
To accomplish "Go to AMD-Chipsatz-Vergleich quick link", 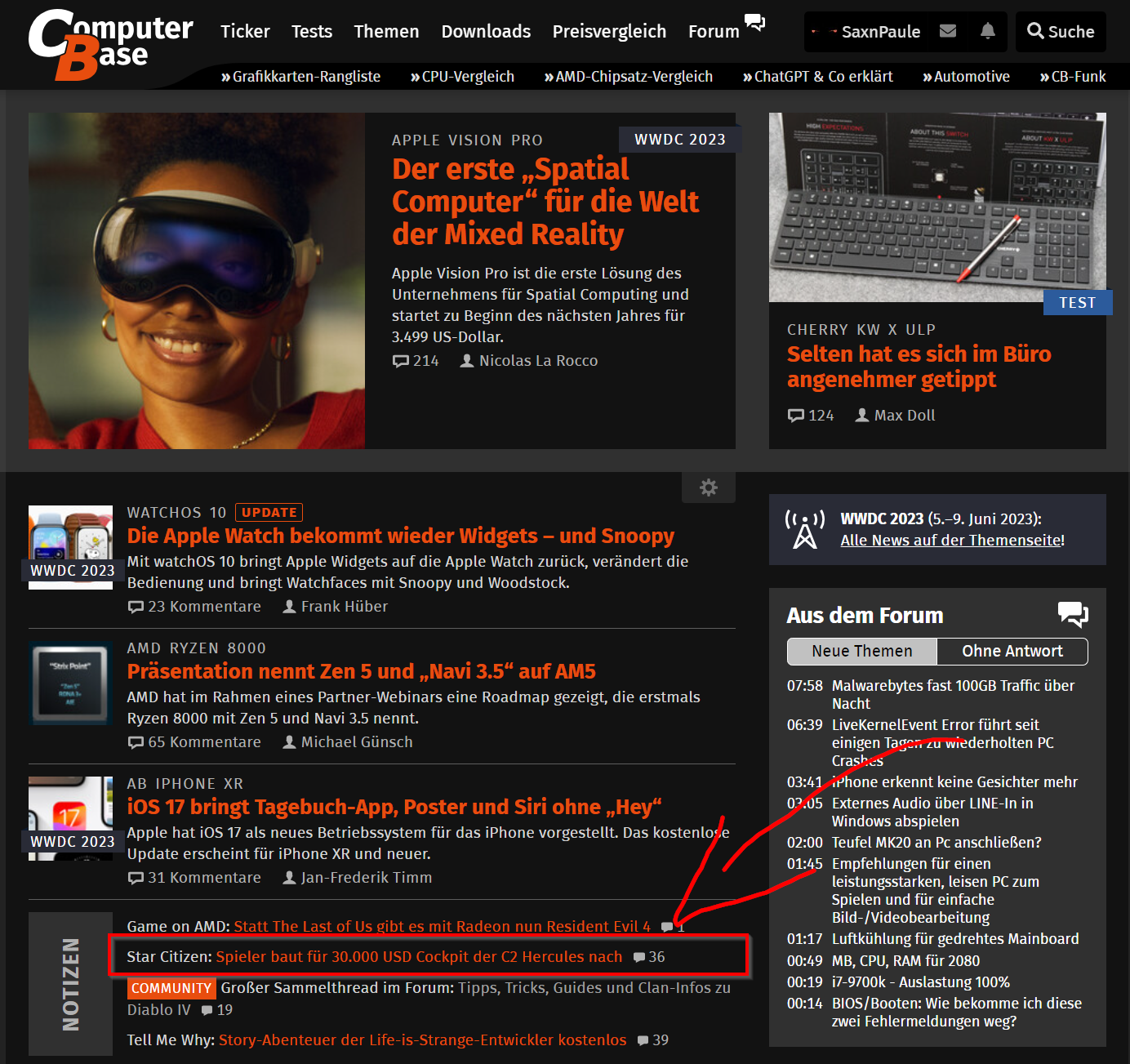I will [629, 77].
